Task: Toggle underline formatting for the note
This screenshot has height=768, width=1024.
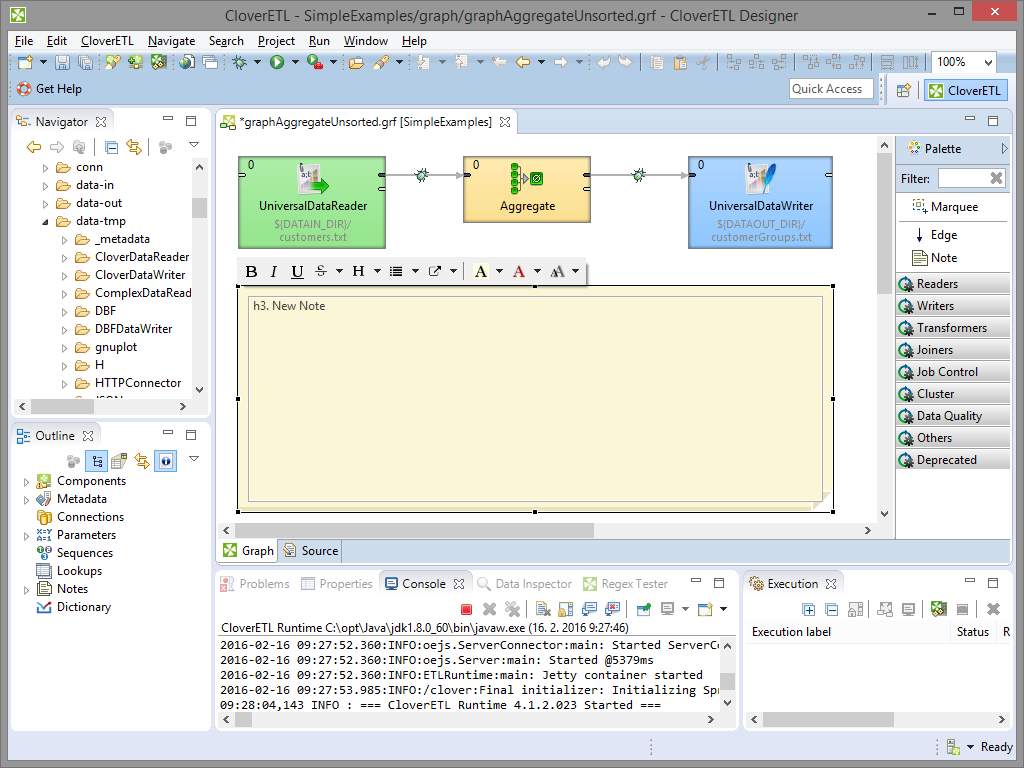Action: point(297,271)
